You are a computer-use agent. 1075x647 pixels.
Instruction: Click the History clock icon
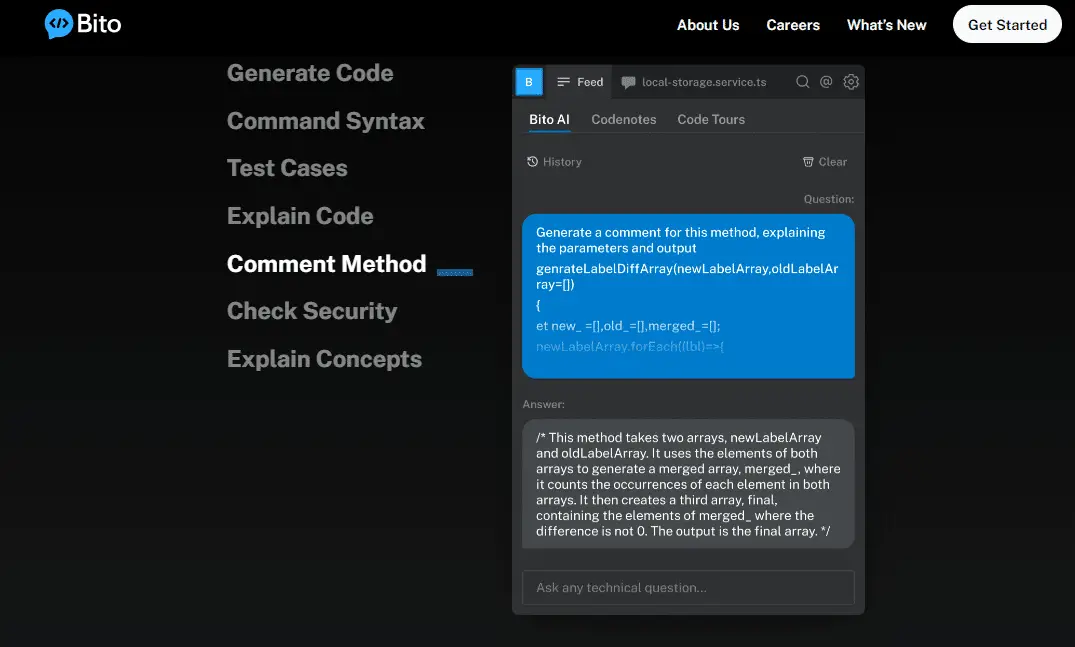pos(533,162)
